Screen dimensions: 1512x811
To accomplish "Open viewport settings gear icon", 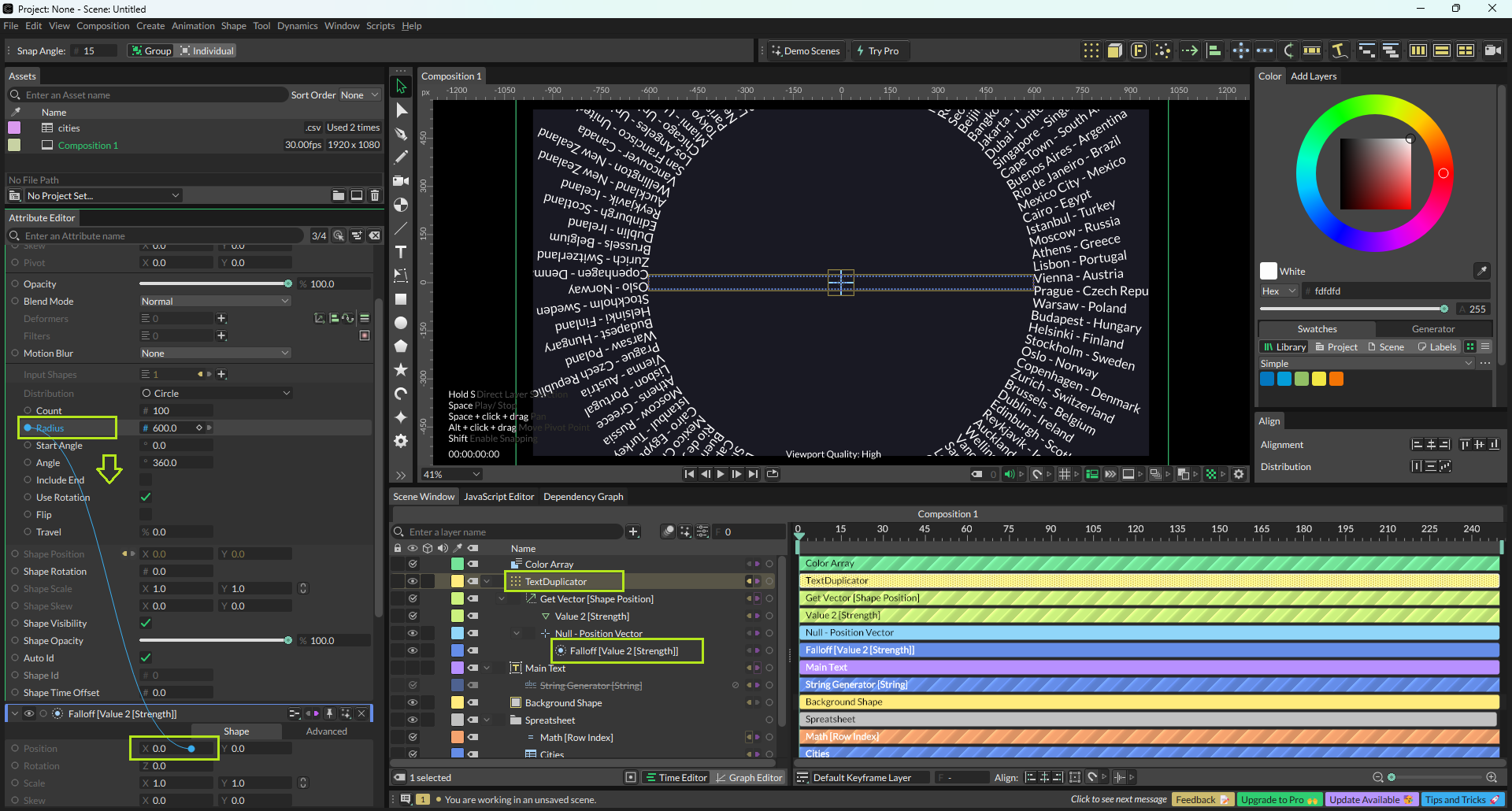I will [x=1239, y=474].
